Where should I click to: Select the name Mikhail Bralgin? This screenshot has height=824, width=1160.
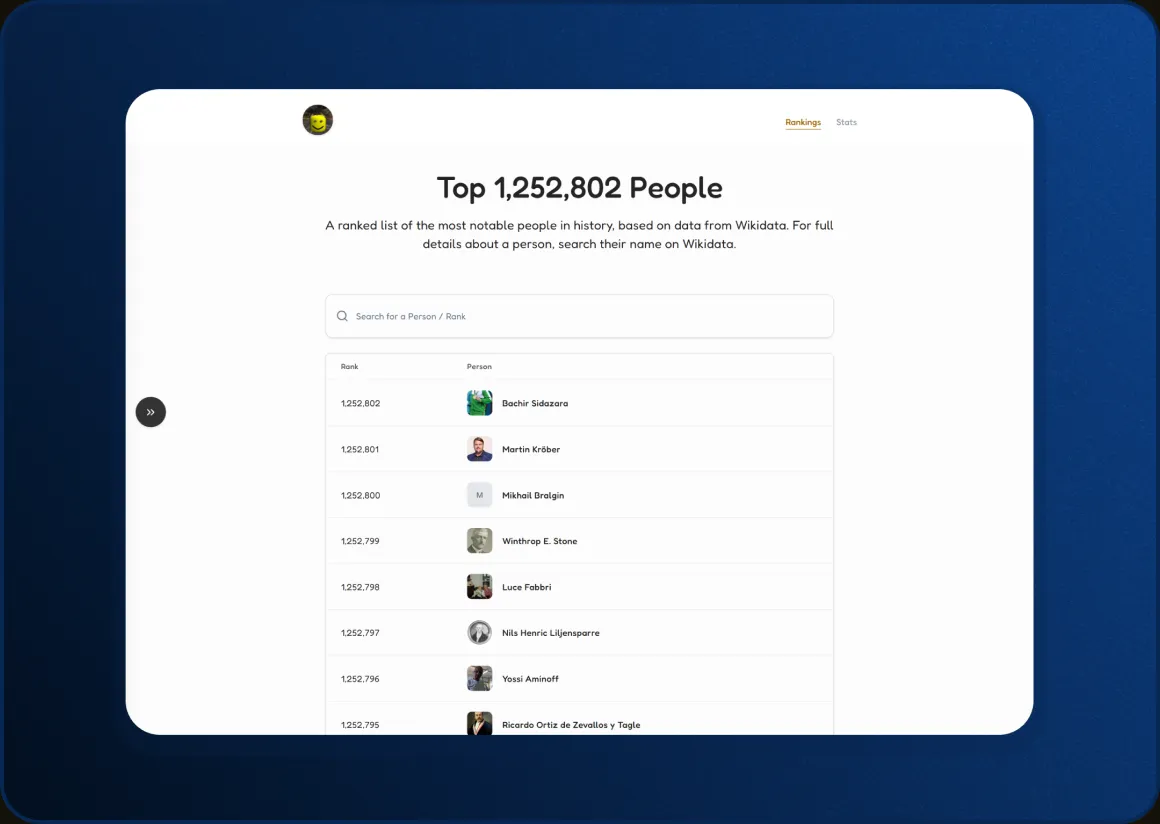tap(533, 495)
